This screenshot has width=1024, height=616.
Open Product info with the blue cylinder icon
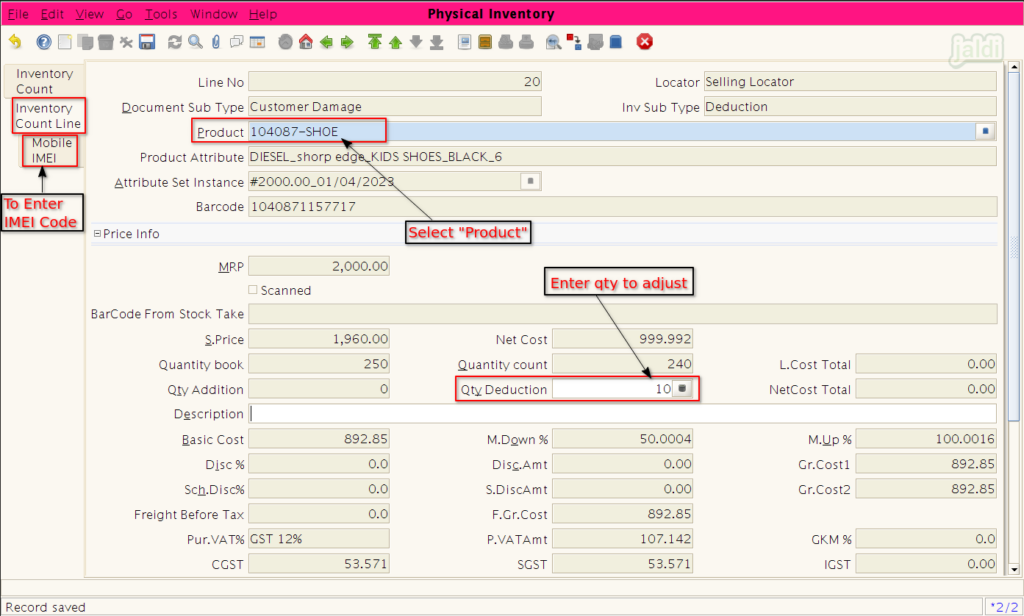(616, 42)
